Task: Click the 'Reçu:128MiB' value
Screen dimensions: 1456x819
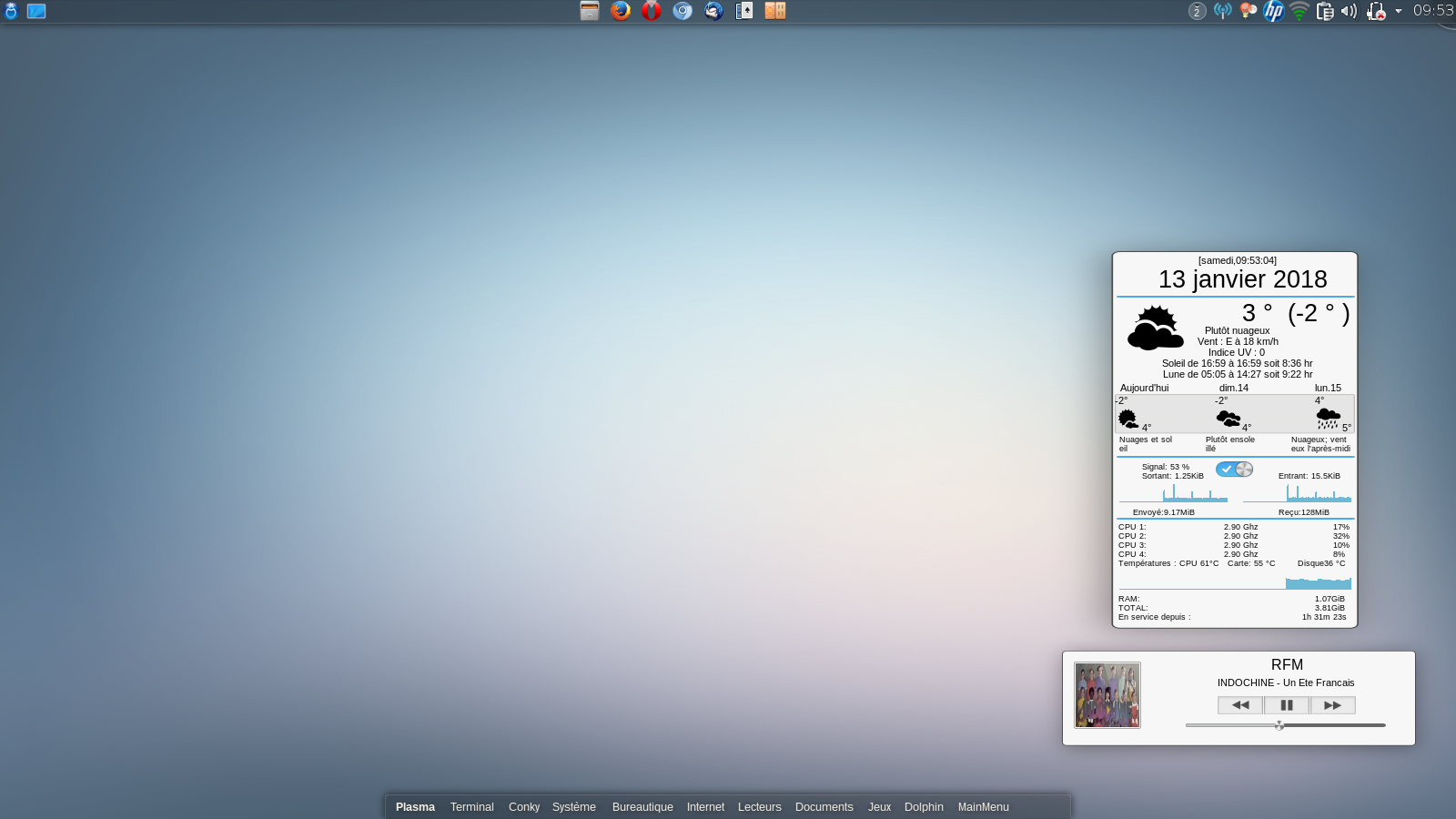Action: point(1303,512)
